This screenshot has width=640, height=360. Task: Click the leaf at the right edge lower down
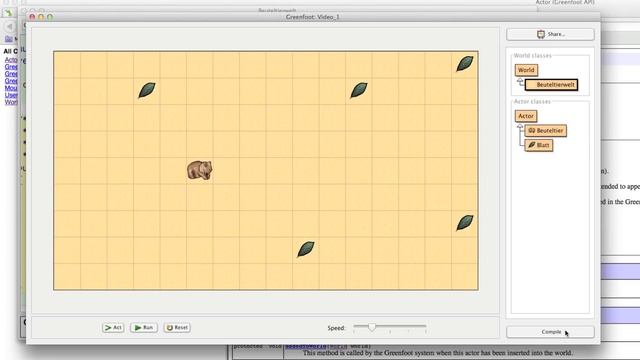pos(465,223)
